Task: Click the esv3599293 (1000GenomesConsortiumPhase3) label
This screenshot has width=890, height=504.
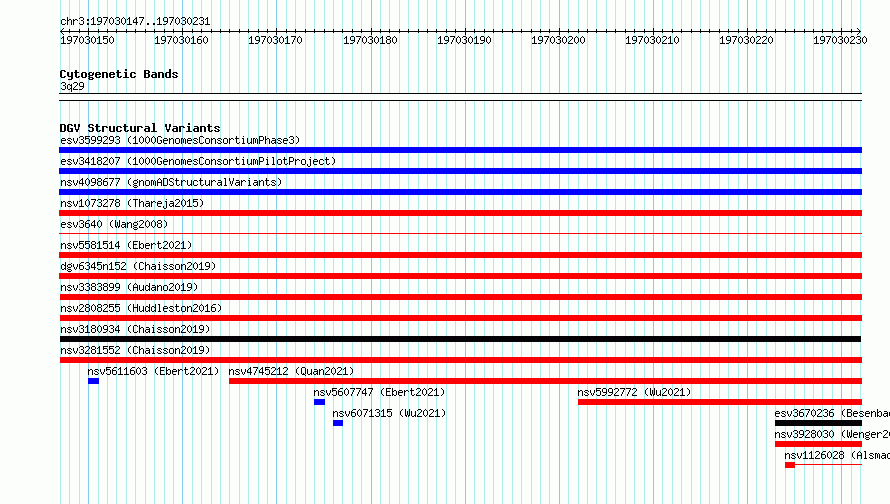Action: click(180, 140)
